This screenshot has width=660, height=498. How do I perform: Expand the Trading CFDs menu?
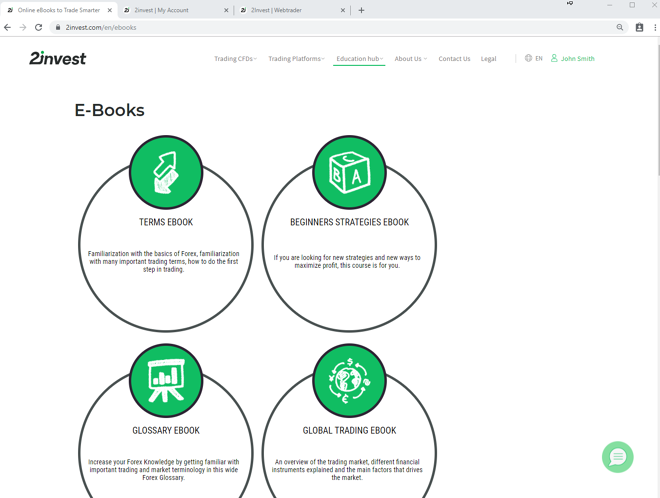click(x=235, y=59)
